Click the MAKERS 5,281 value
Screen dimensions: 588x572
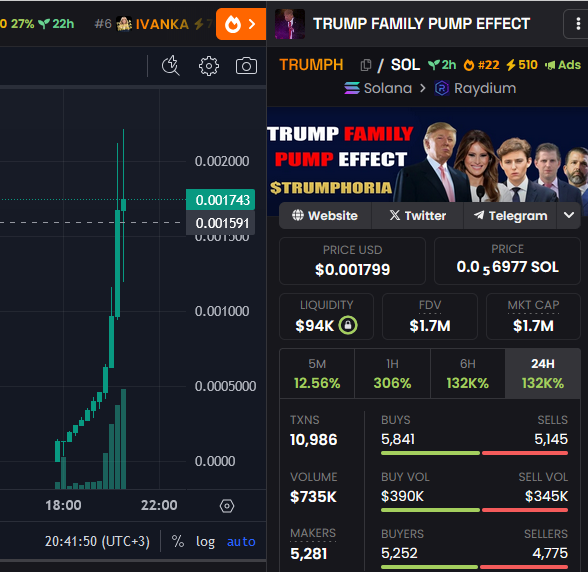click(309, 554)
